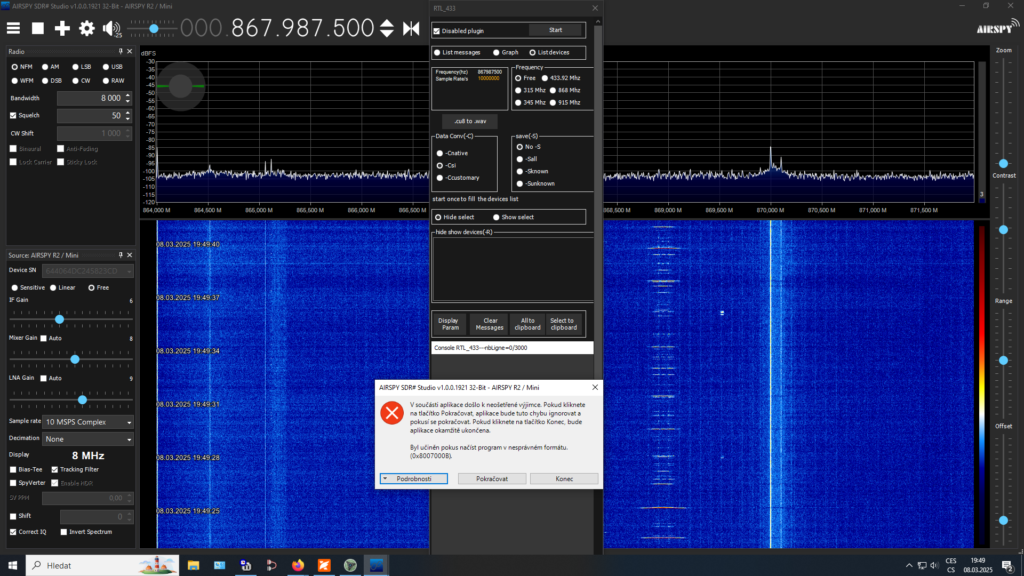Select -Cnative data conversion option
Viewport: 1024px width, 576px height.
click(440, 153)
